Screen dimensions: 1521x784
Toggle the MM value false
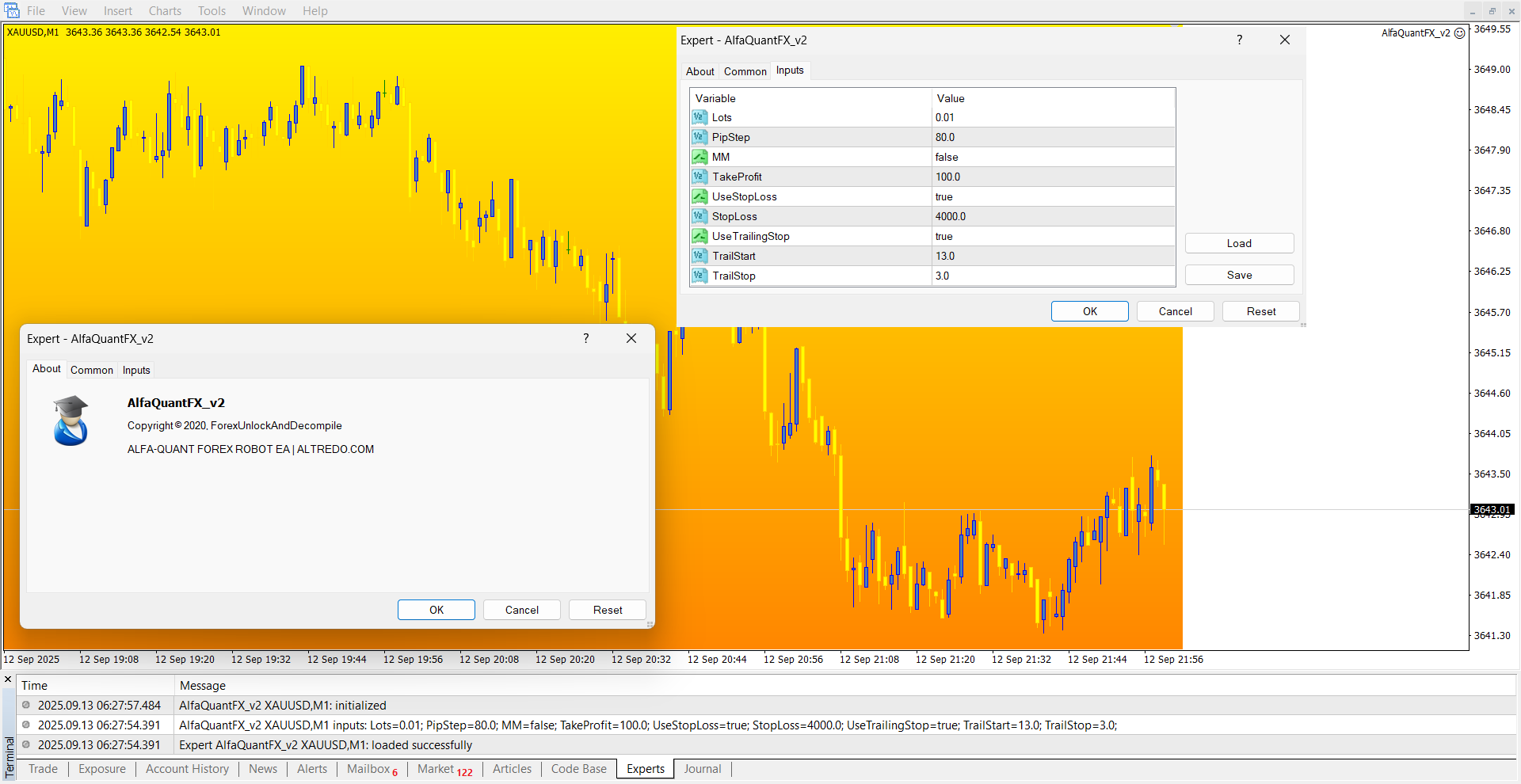(x=947, y=157)
